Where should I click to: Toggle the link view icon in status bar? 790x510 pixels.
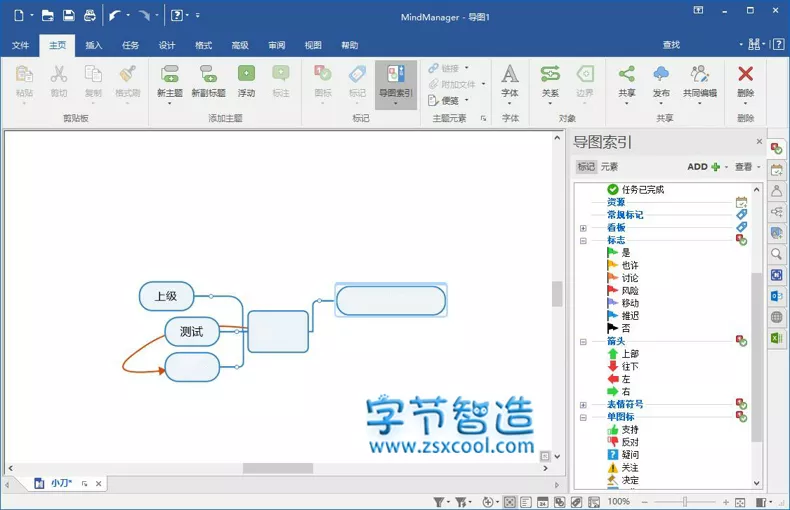click(576, 502)
